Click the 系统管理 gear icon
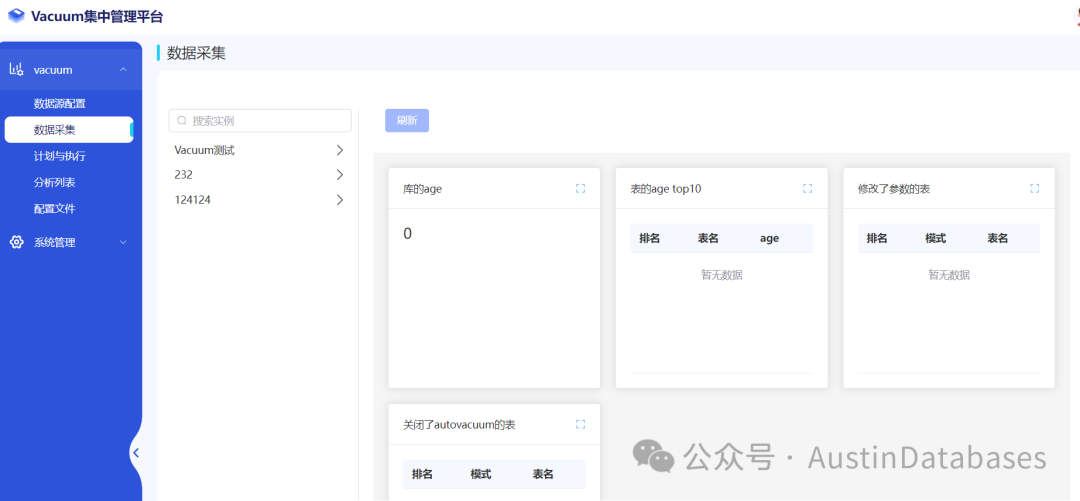The height and width of the screenshot is (501, 1080). tap(16, 243)
